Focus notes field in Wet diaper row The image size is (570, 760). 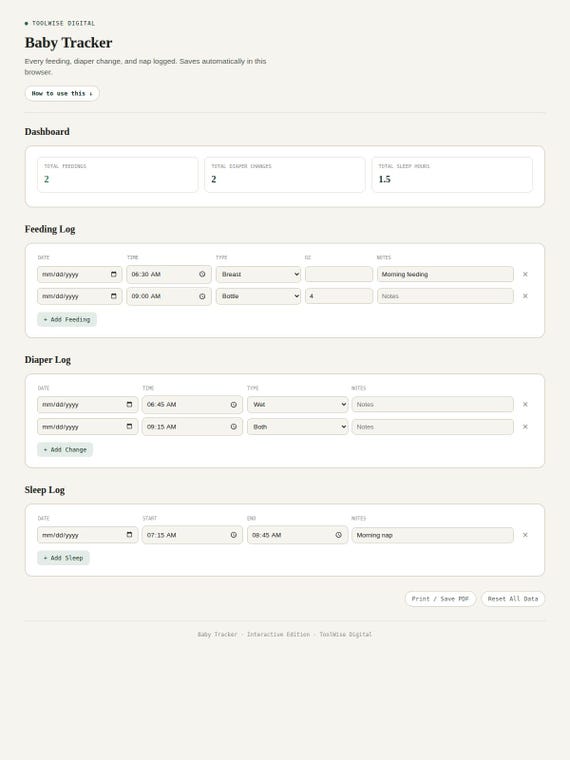tap(432, 404)
